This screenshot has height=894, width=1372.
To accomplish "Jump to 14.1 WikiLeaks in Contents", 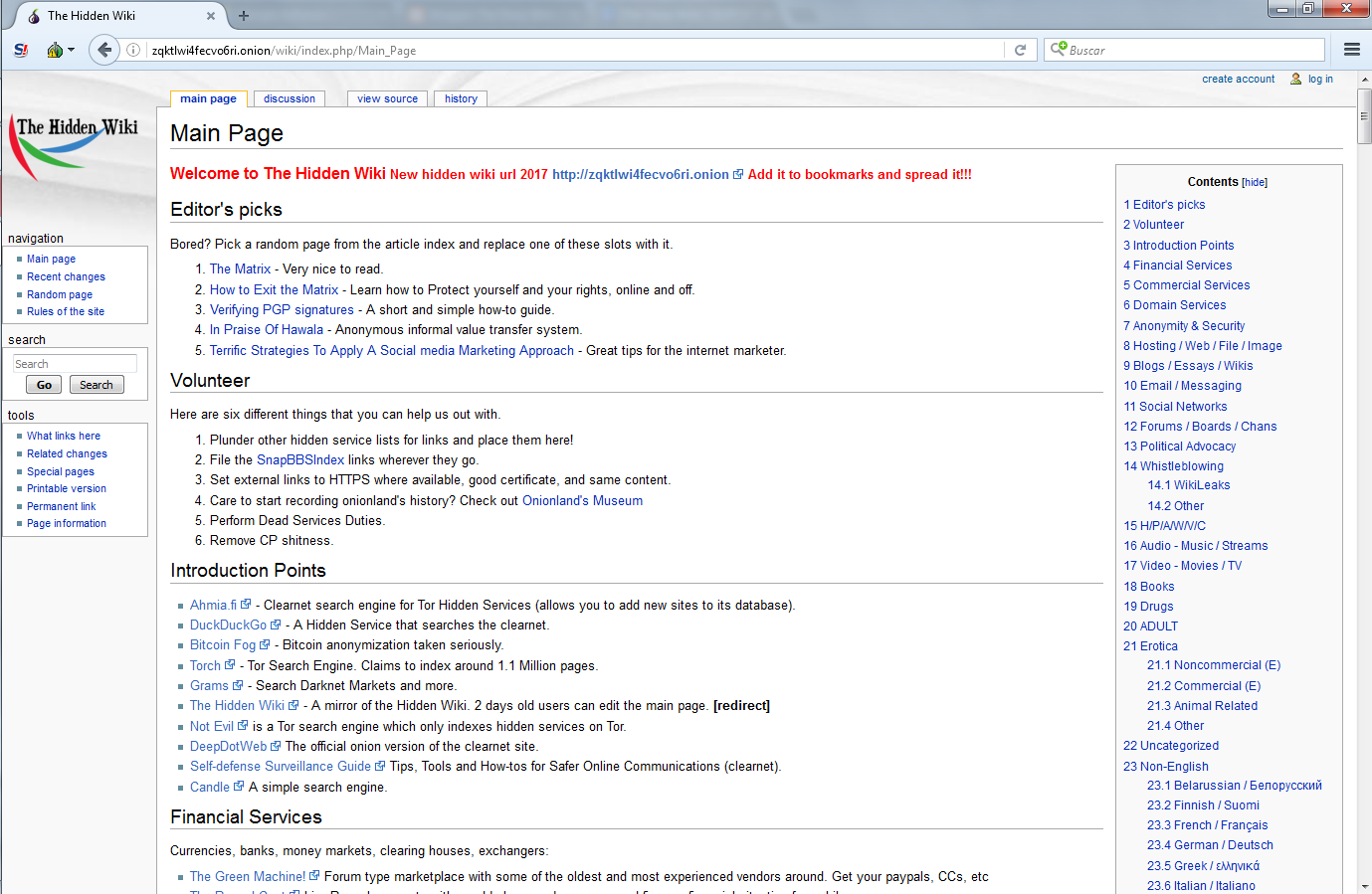I will tap(1189, 485).
